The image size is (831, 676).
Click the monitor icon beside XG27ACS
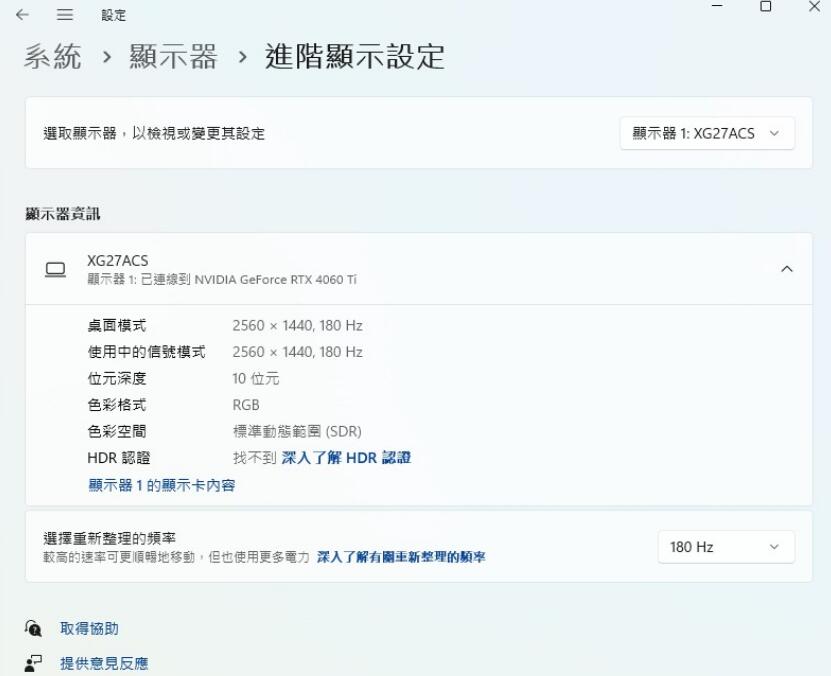(x=53, y=268)
